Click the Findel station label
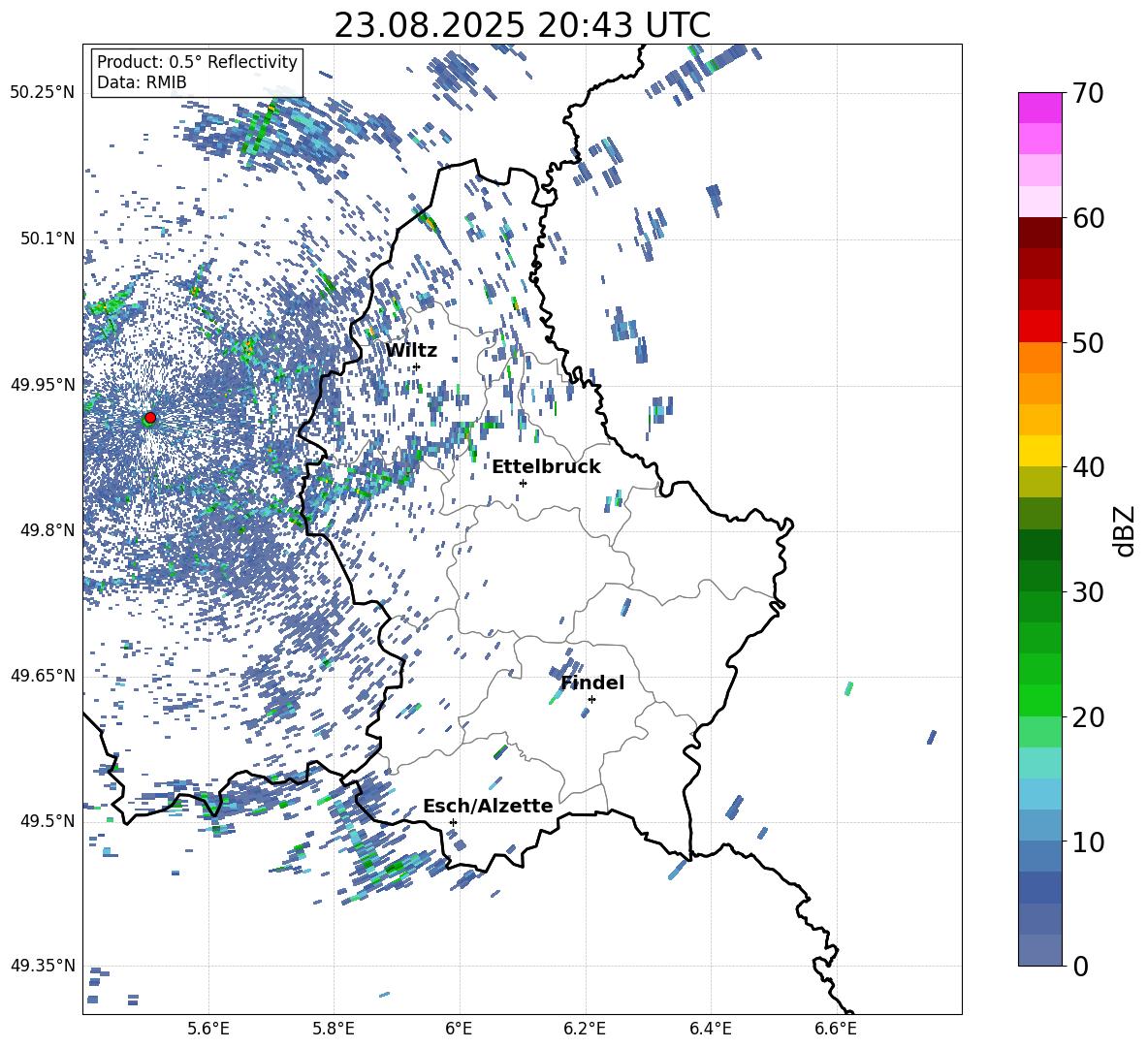The width and height of the screenshot is (1148, 1048). [x=592, y=683]
